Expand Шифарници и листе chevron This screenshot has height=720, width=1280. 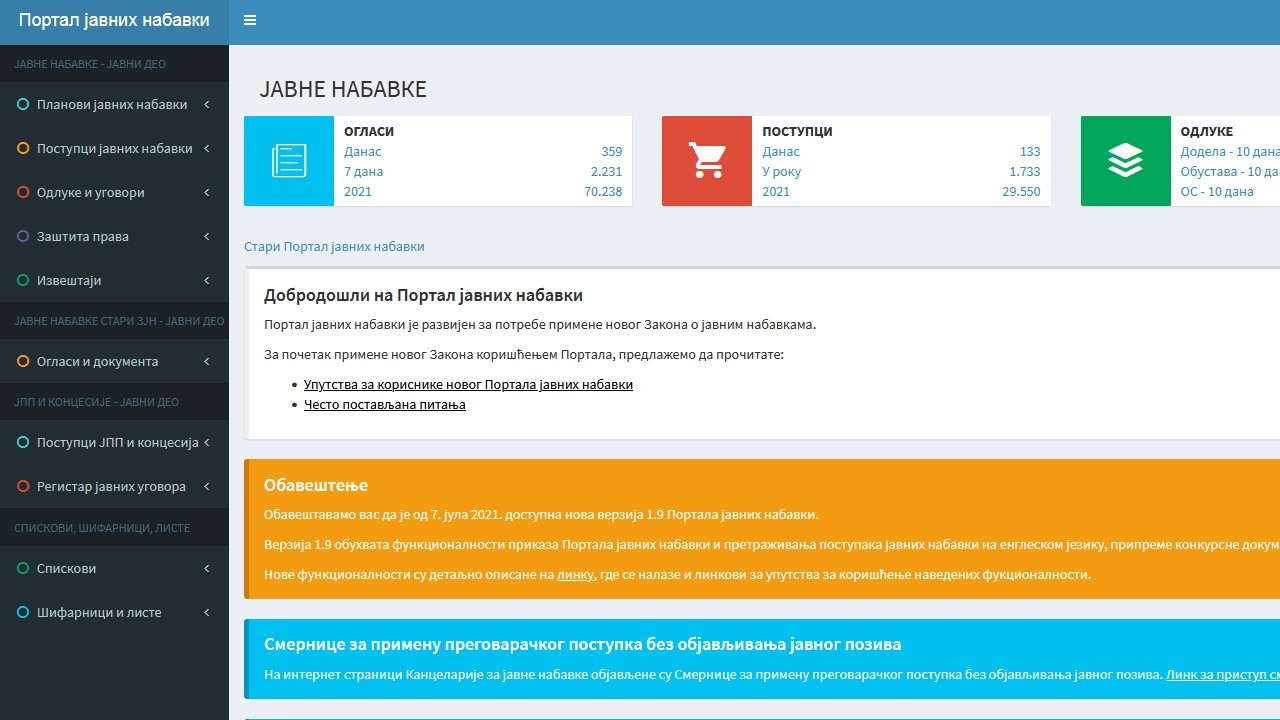[207, 612]
